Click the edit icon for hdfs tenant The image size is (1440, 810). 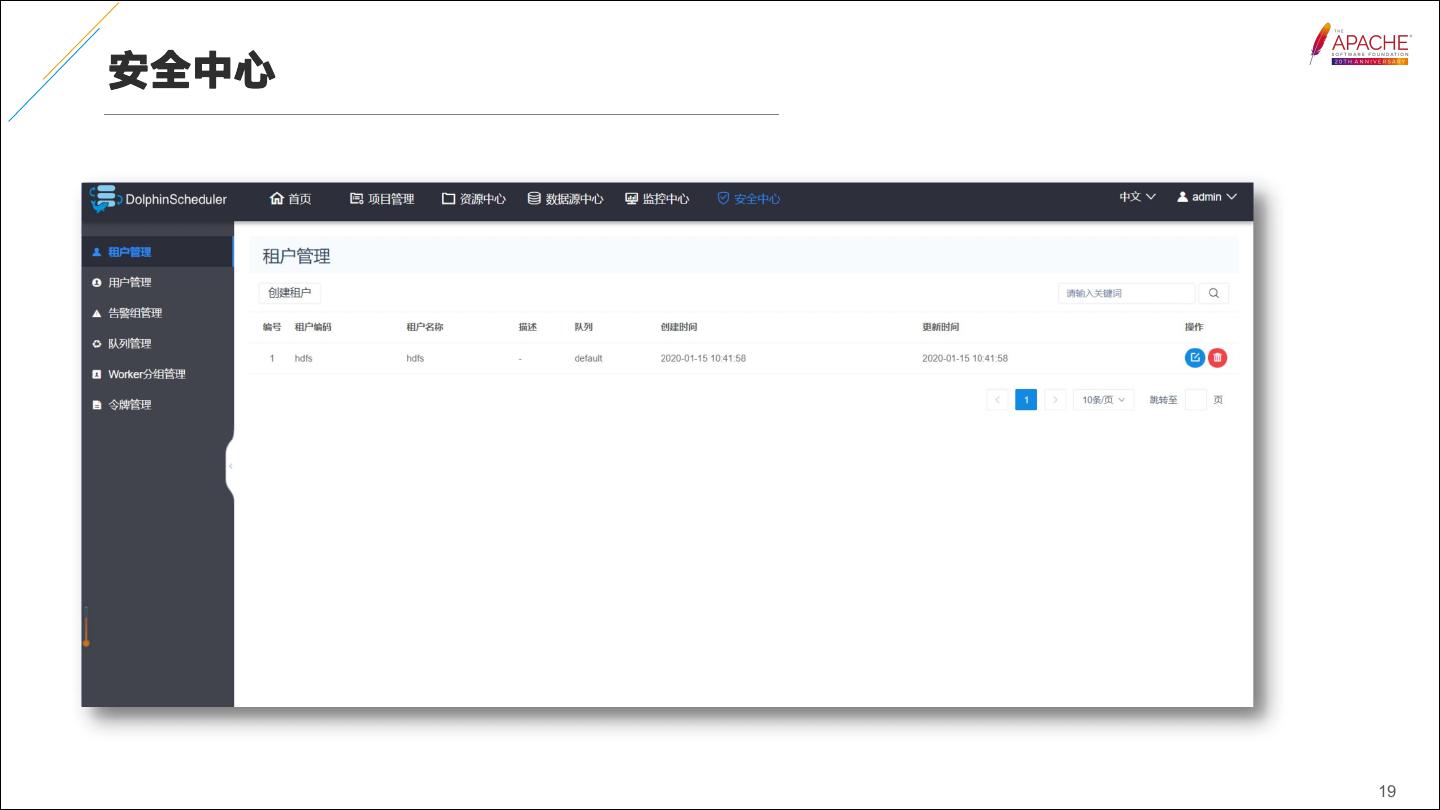(x=1194, y=358)
